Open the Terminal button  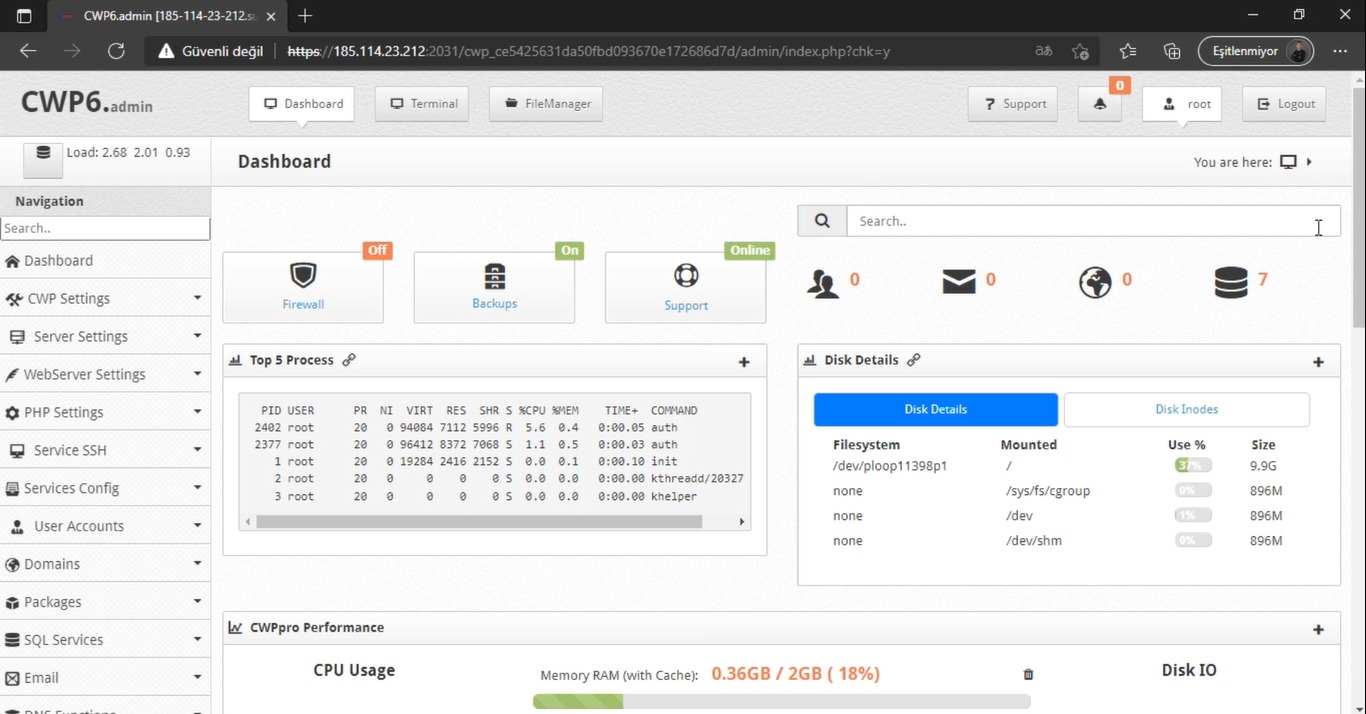click(422, 104)
